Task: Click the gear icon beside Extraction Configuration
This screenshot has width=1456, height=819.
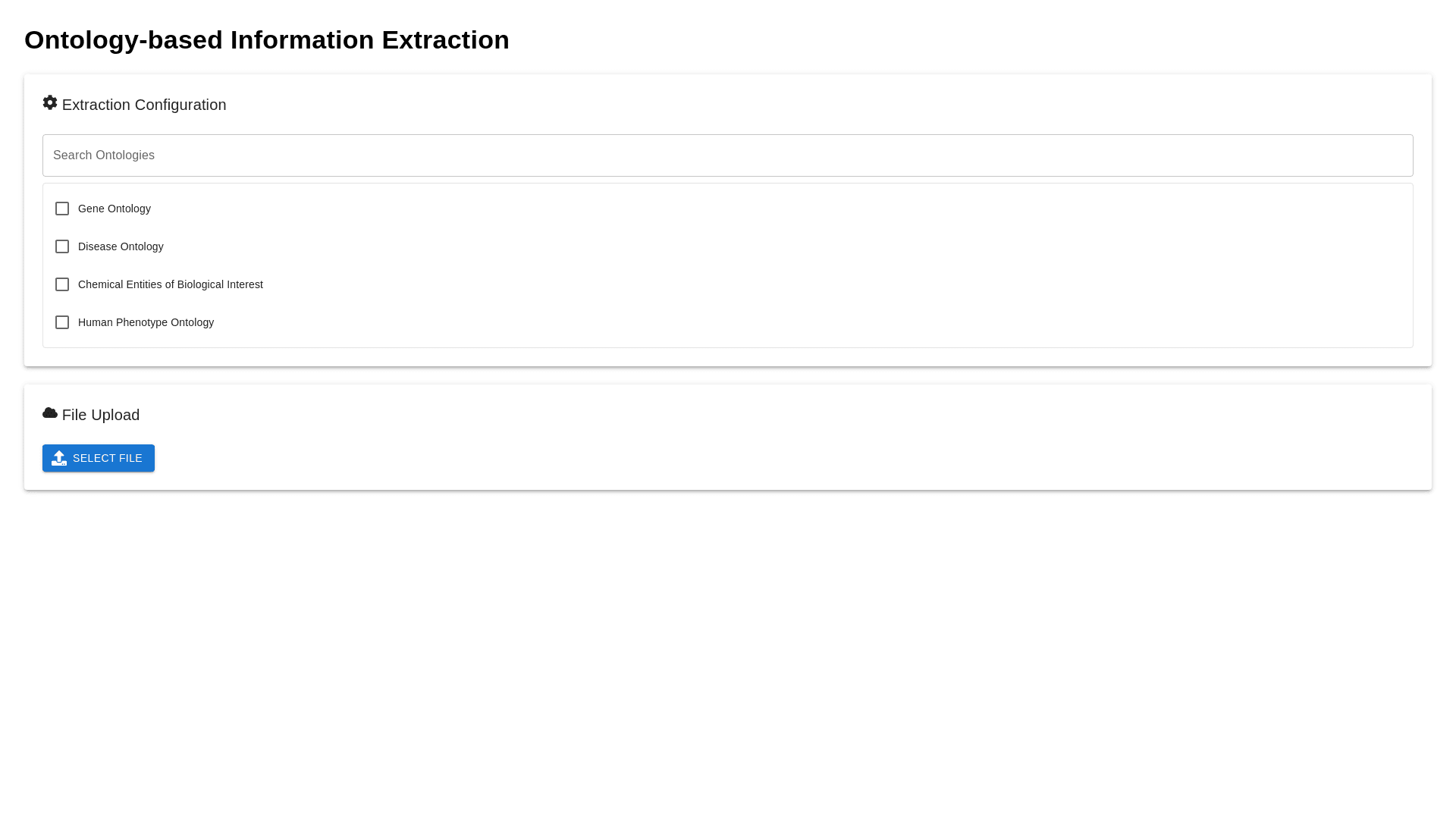Action: pyautogui.click(x=50, y=103)
